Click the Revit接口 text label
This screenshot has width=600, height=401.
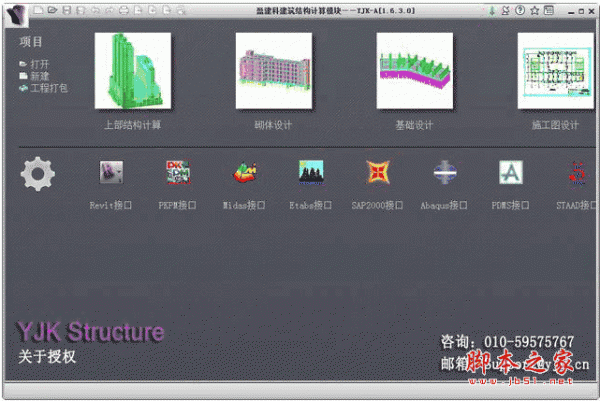tap(111, 205)
